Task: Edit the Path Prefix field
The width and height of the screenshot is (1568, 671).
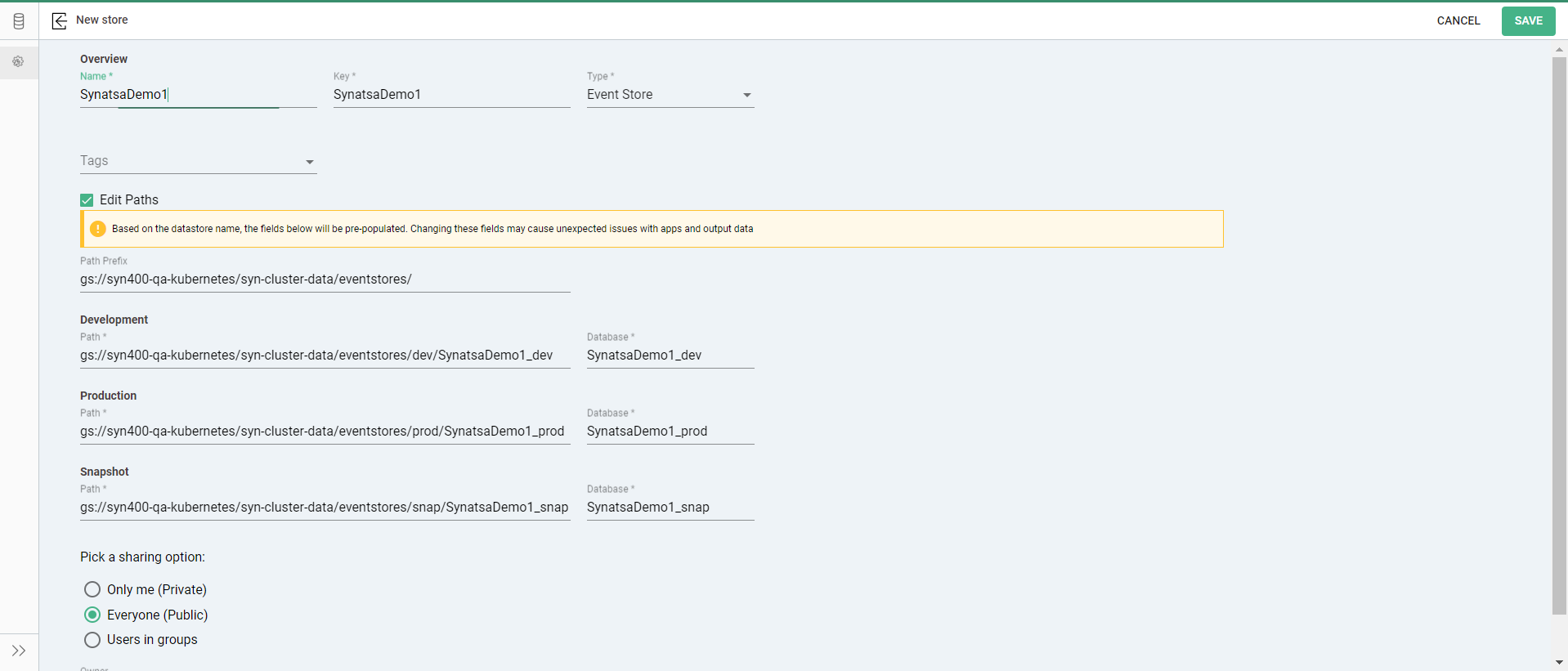Action: [325, 280]
